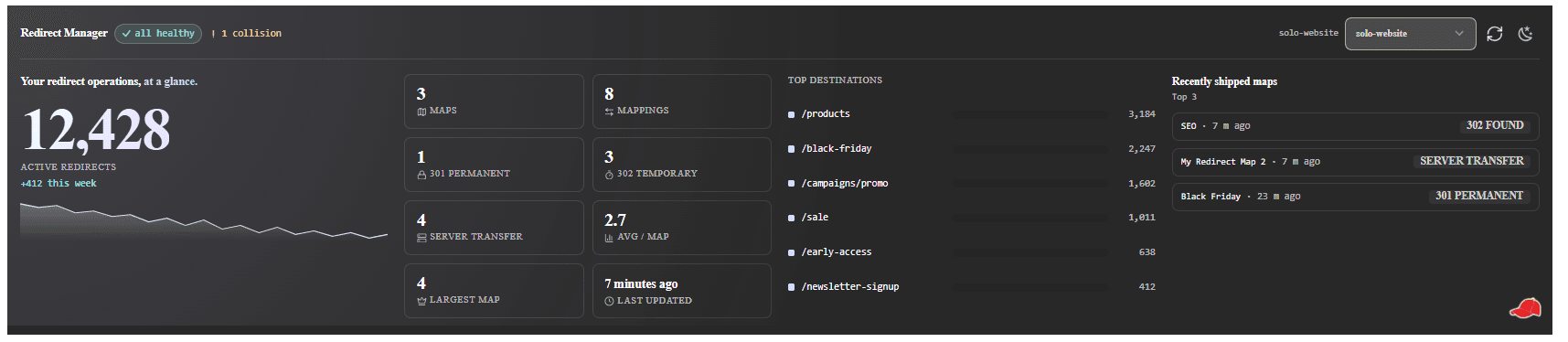Click the 12,428 active redirects figure

(x=96, y=130)
